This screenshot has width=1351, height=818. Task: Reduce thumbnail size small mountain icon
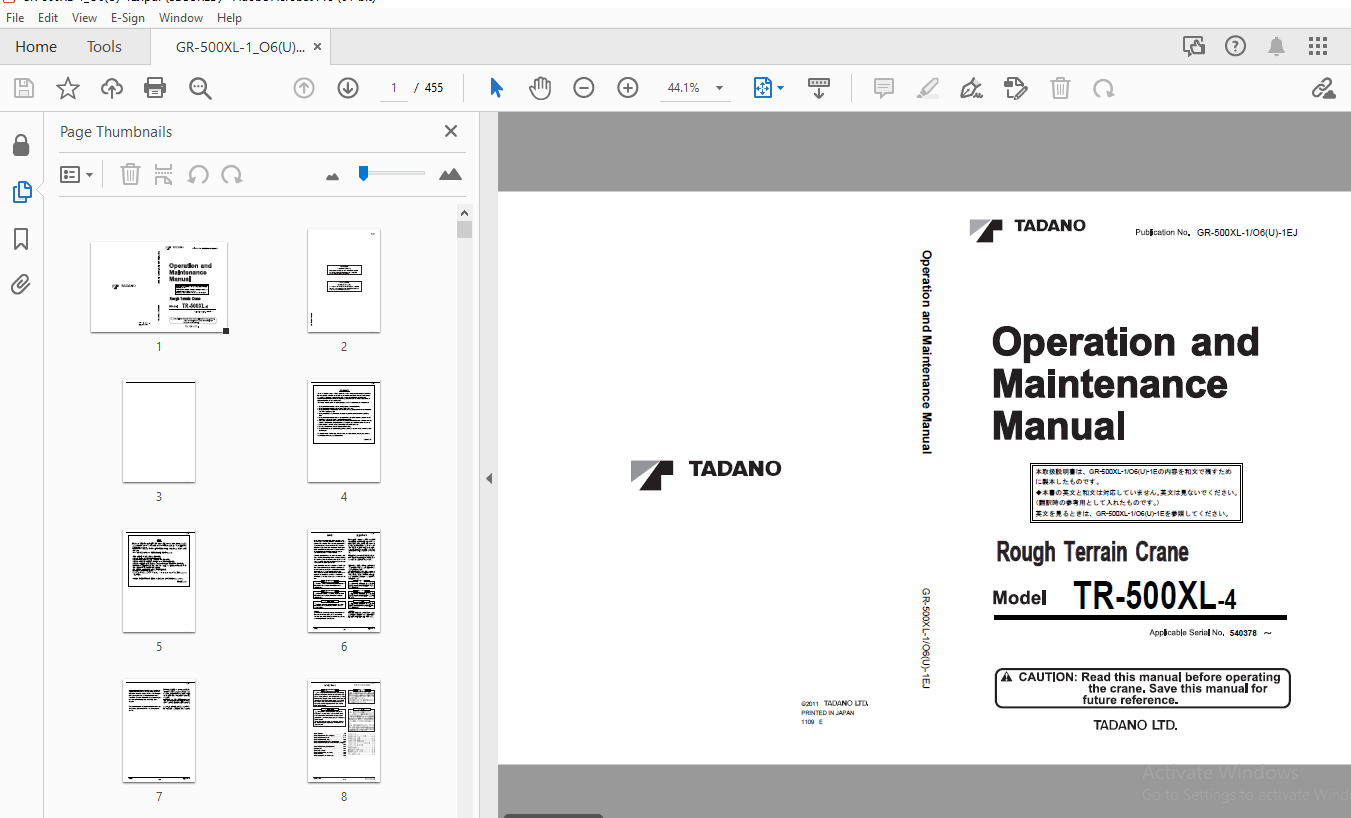click(333, 176)
